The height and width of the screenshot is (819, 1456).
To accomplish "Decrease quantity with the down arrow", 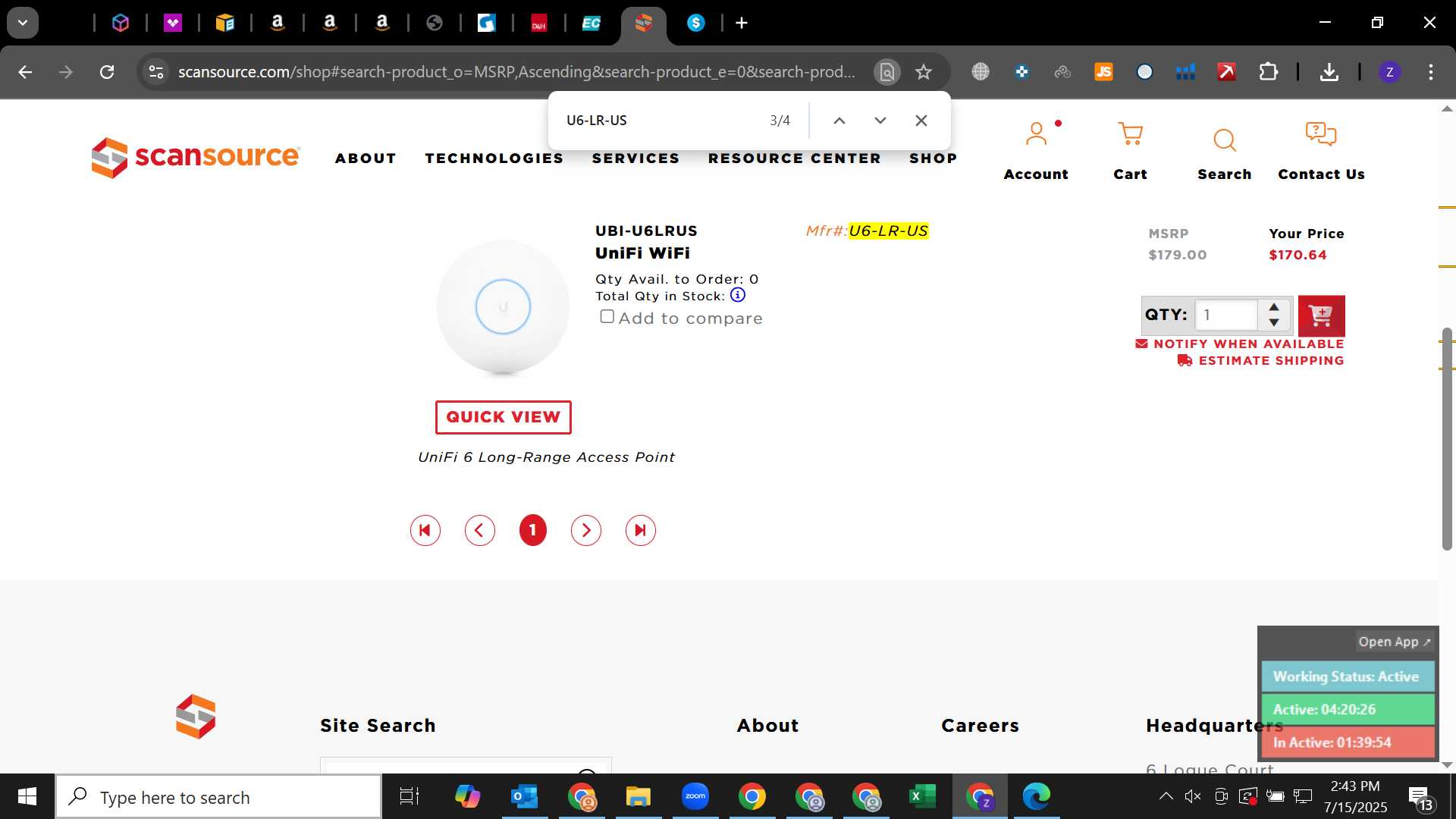I will [x=1275, y=322].
